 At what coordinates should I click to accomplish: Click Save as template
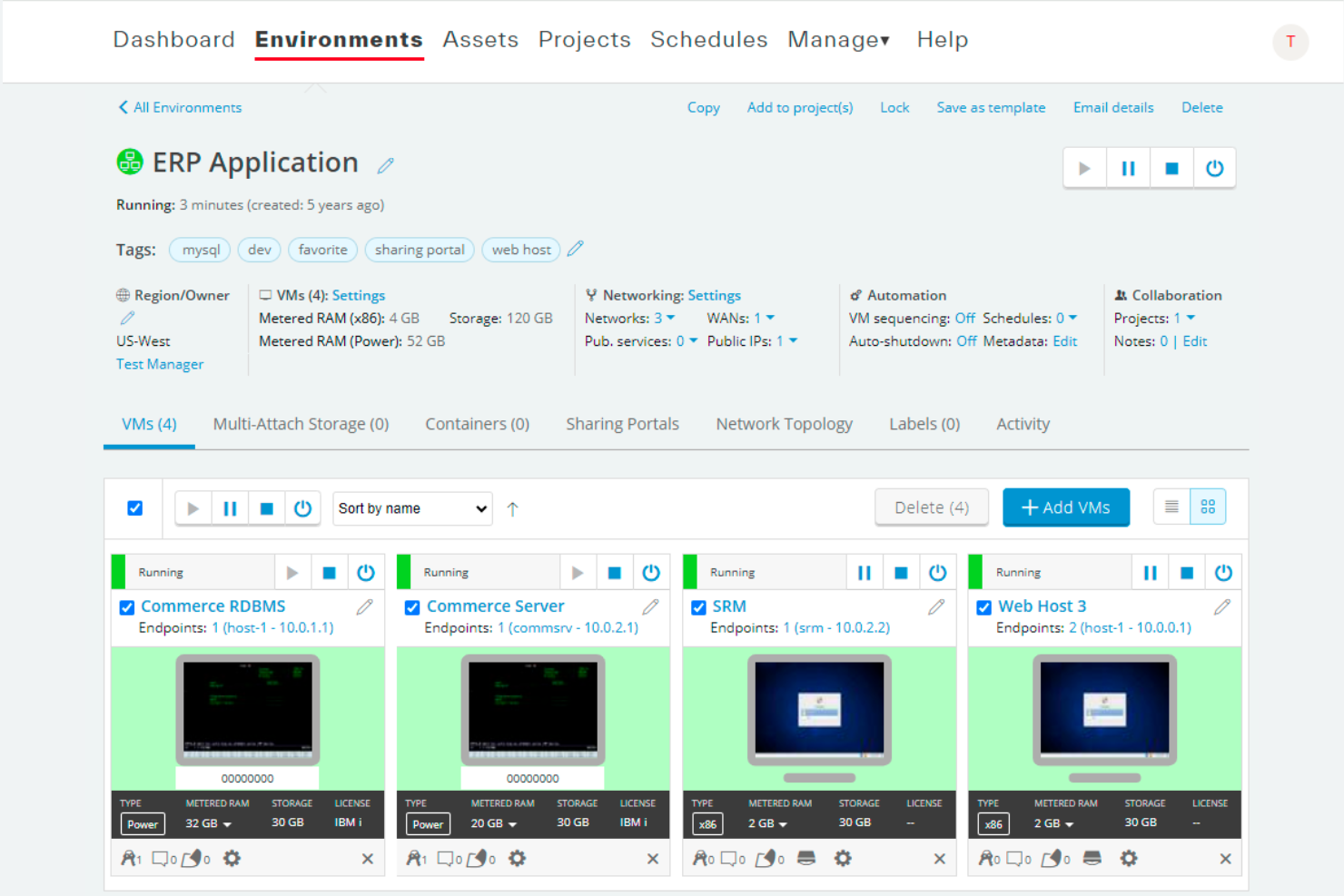[x=991, y=107]
